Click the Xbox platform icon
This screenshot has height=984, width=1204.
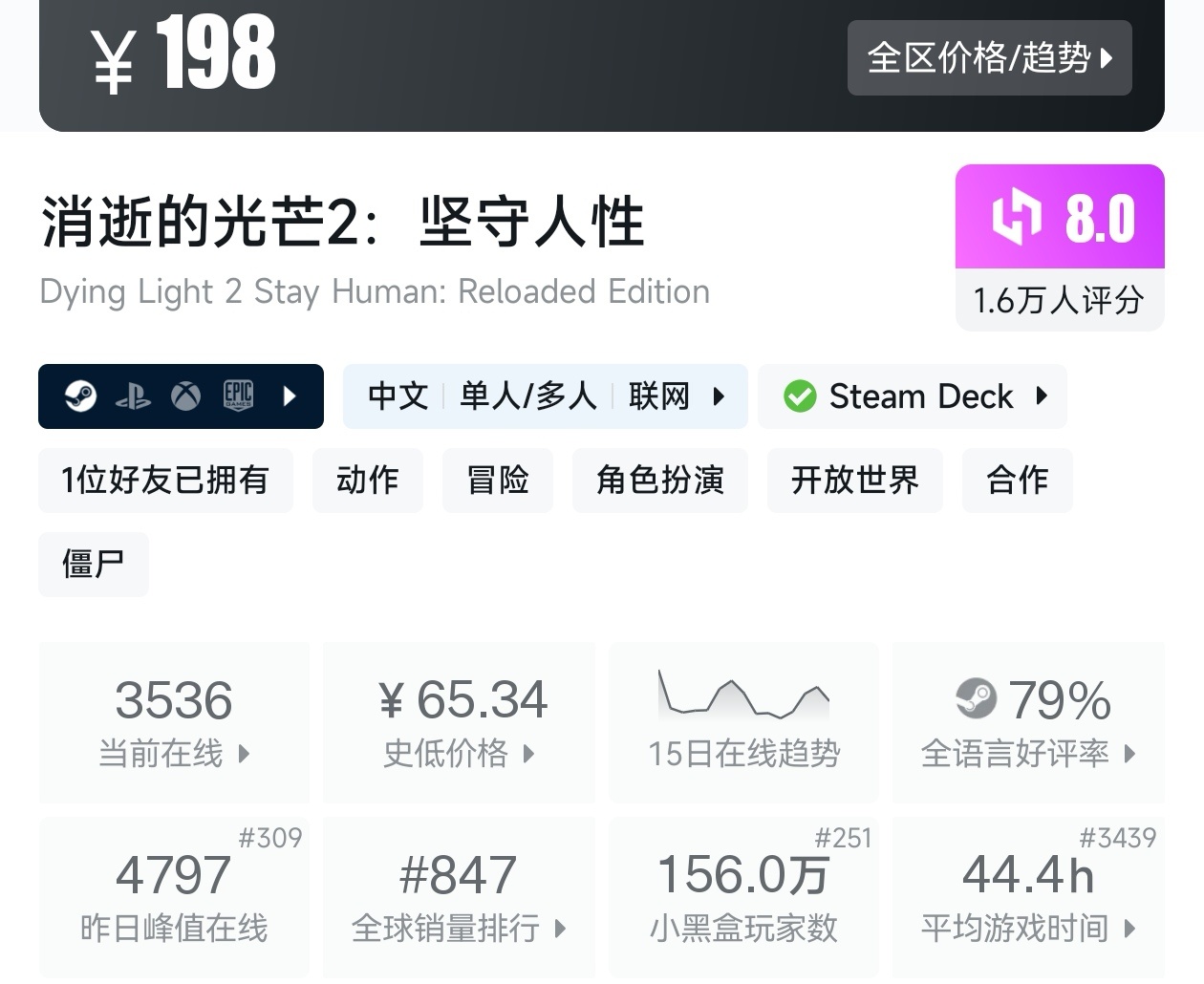pyautogui.click(x=185, y=396)
